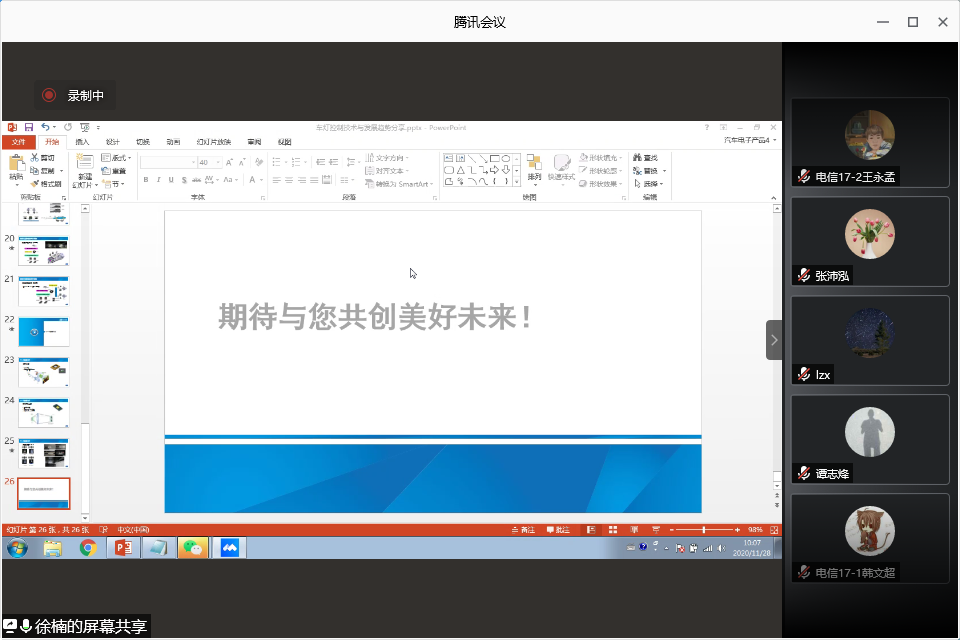This screenshot has height=640, width=960.
Task: Click the Paste clipboard icon in ribbon
Action: pyautogui.click(x=16, y=166)
